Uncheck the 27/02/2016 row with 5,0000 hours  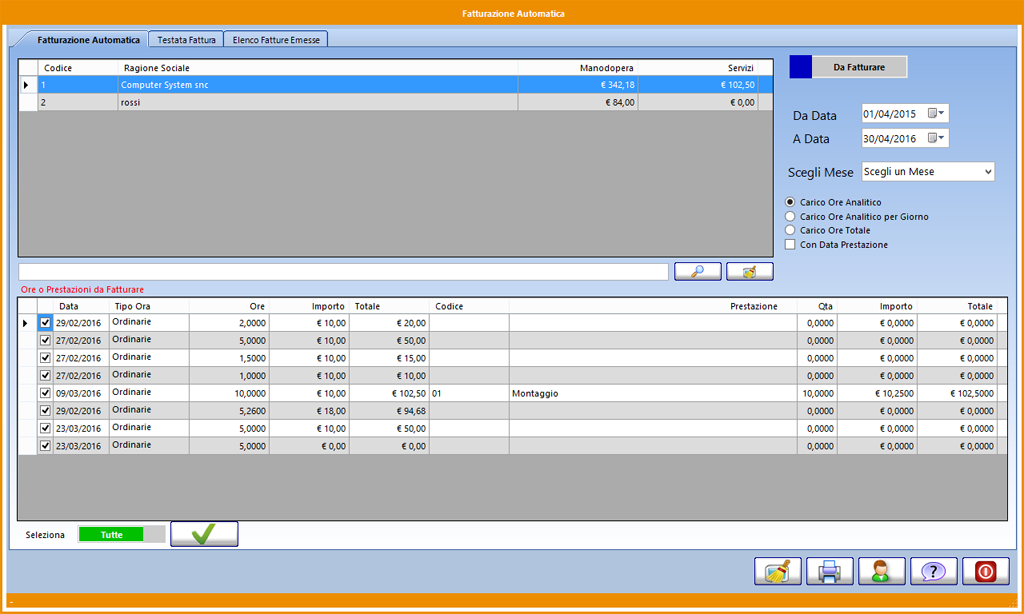(45, 340)
